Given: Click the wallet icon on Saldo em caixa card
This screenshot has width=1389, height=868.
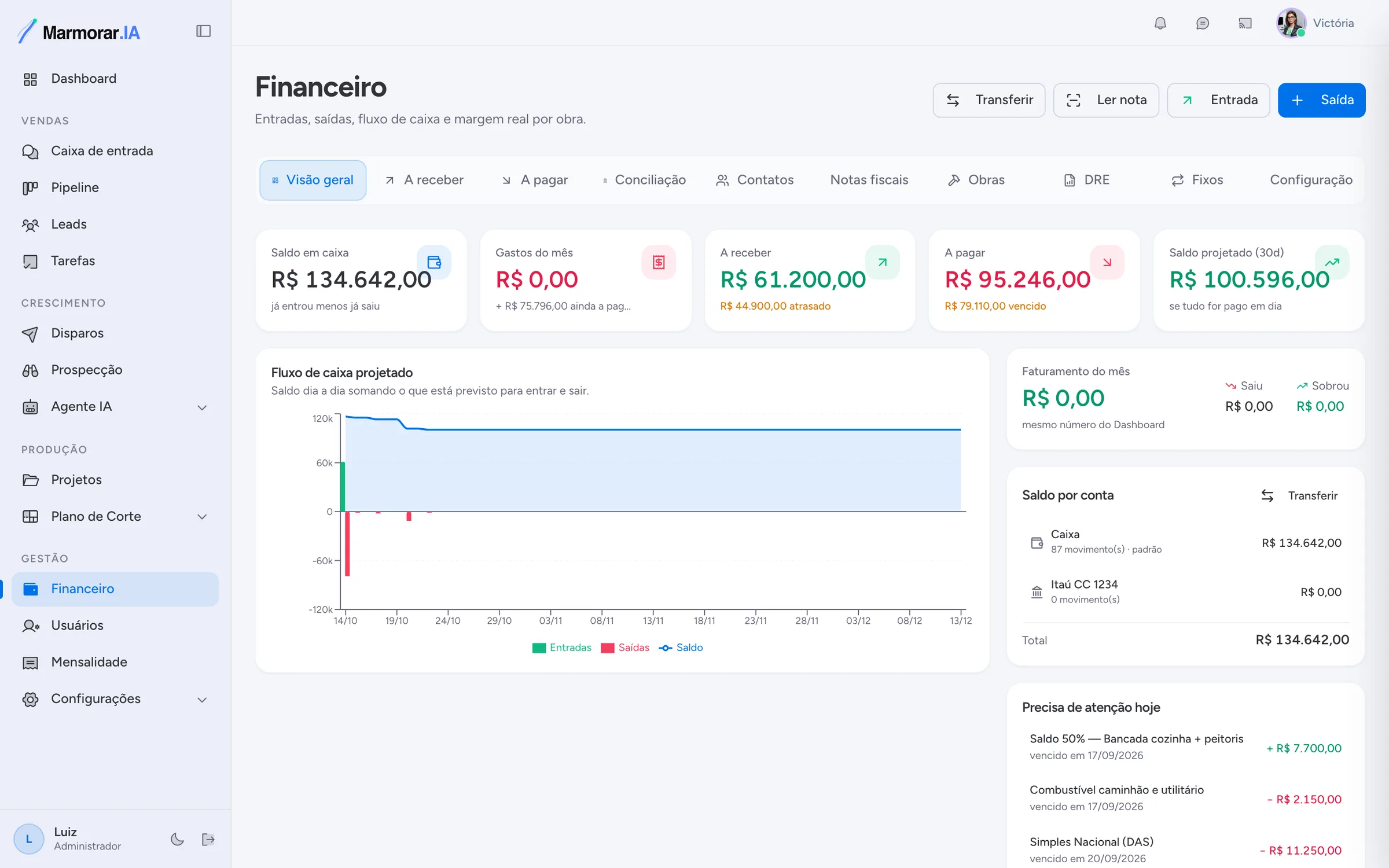Looking at the screenshot, I should [x=434, y=262].
